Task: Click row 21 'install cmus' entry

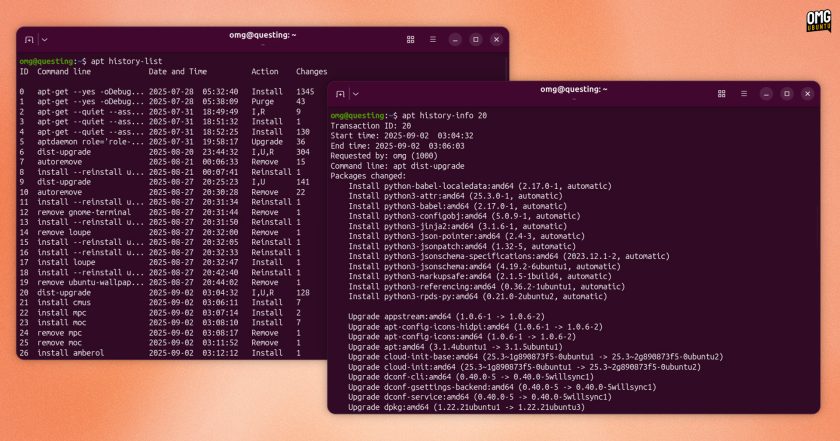Action: pyautogui.click(x=64, y=303)
